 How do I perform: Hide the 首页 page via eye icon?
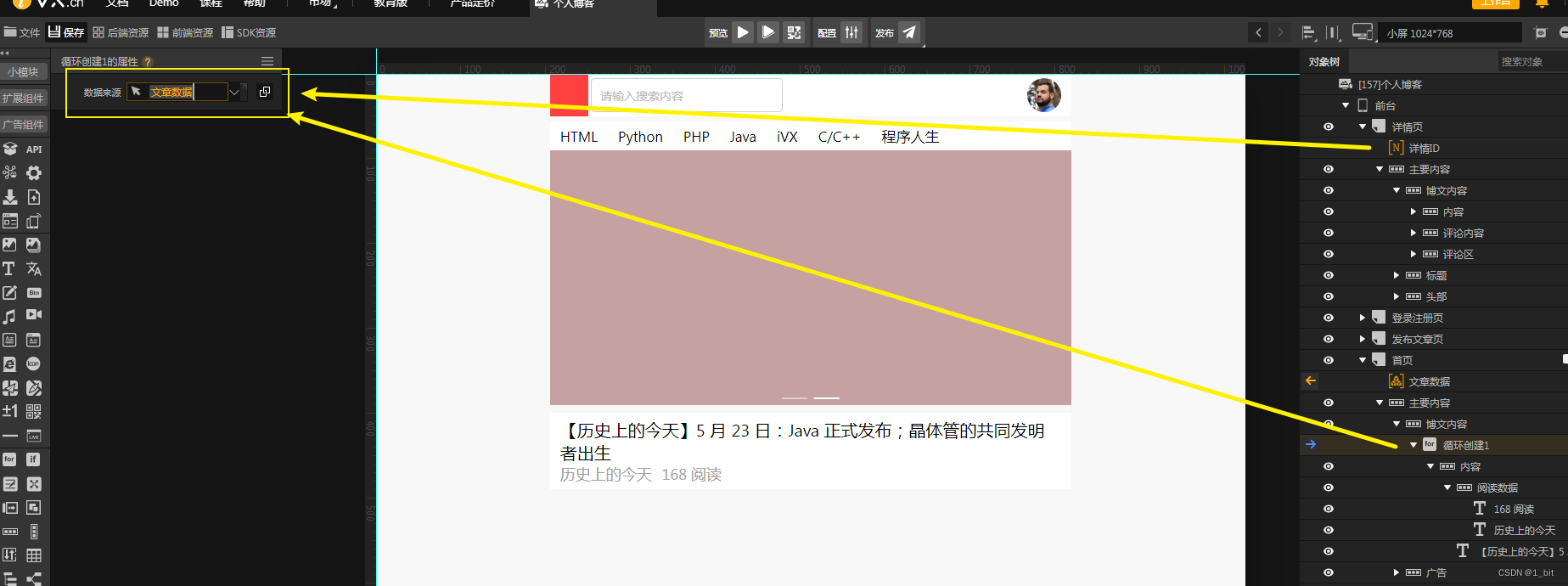[1329, 360]
